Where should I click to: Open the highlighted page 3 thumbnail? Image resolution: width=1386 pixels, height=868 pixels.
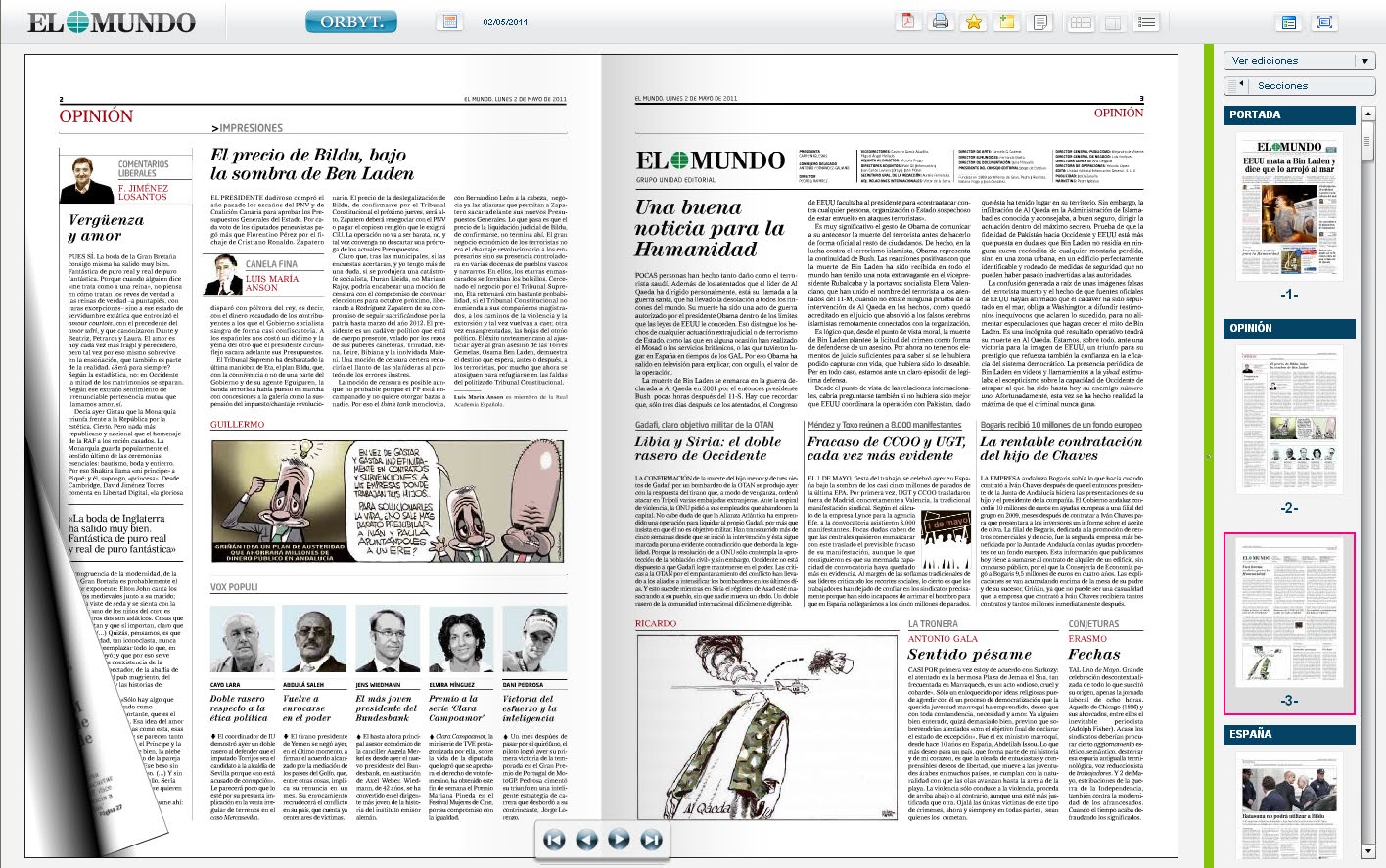[x=1289, y=612]
